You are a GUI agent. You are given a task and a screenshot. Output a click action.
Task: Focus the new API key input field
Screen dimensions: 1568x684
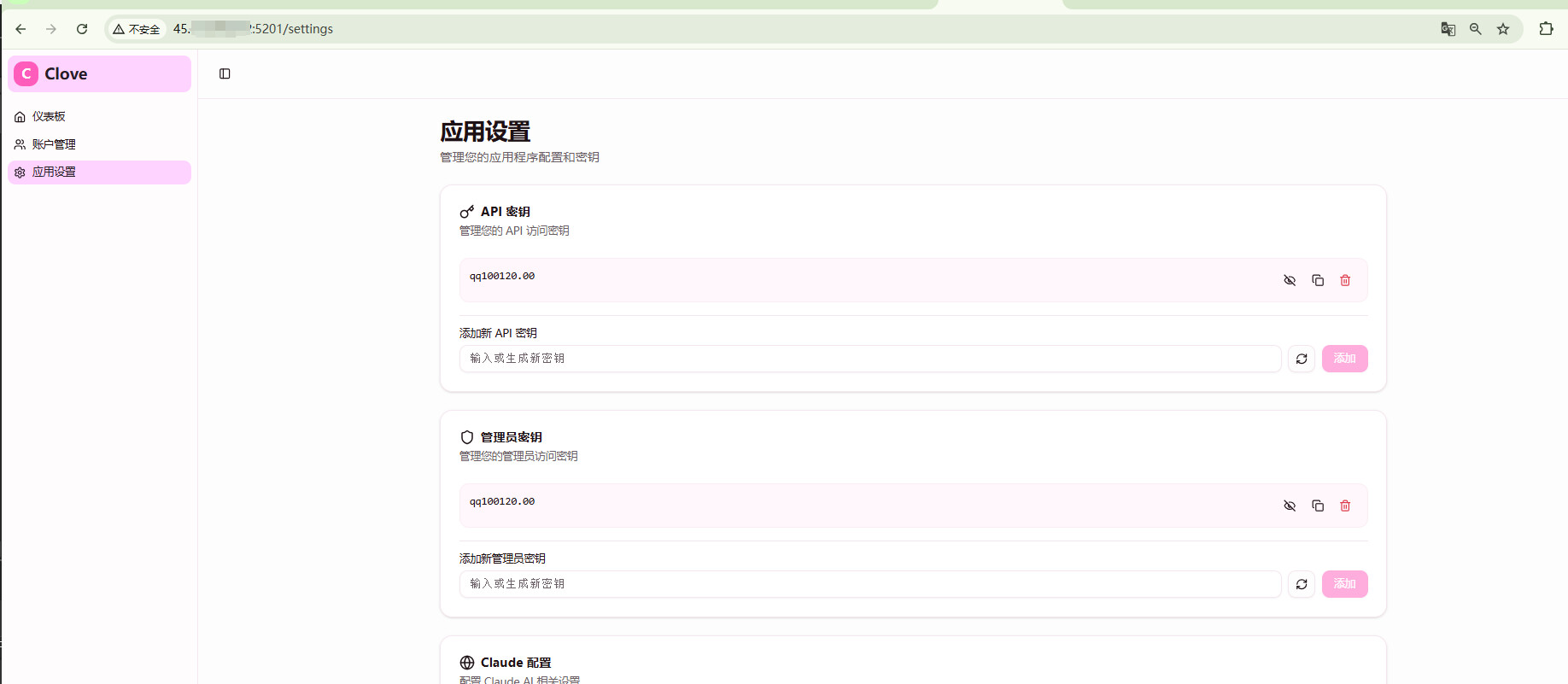(869, 359)
